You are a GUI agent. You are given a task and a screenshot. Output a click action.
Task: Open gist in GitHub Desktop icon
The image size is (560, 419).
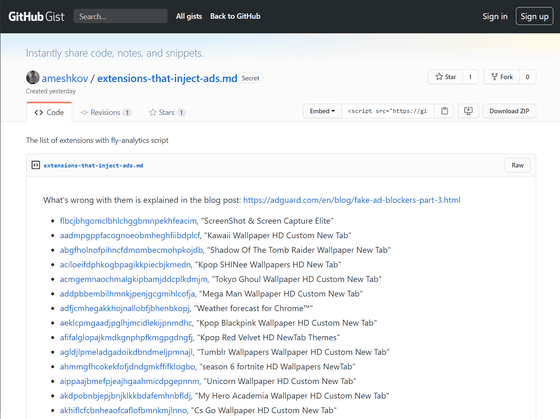468,111
